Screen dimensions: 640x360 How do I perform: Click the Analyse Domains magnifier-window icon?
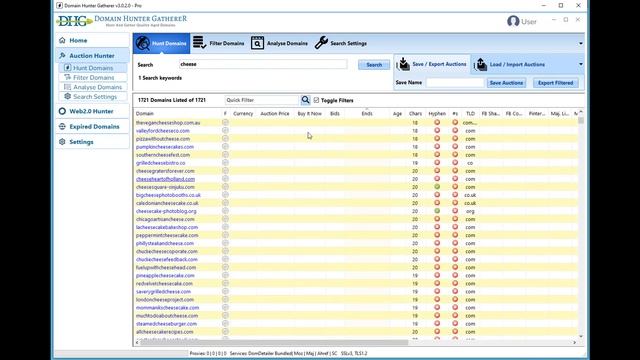point(257,43)
